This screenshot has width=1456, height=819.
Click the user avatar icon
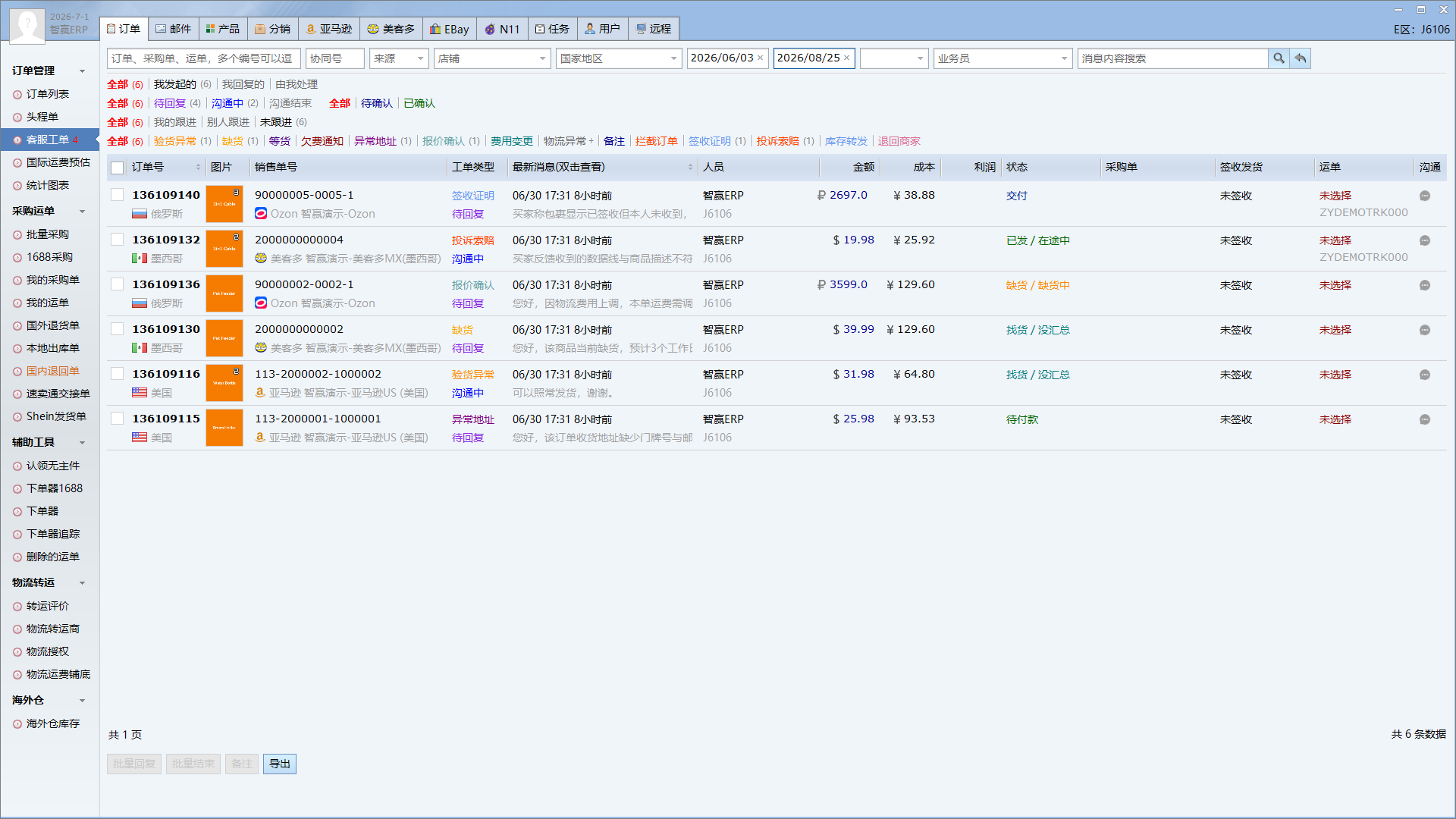coord(27,26)
